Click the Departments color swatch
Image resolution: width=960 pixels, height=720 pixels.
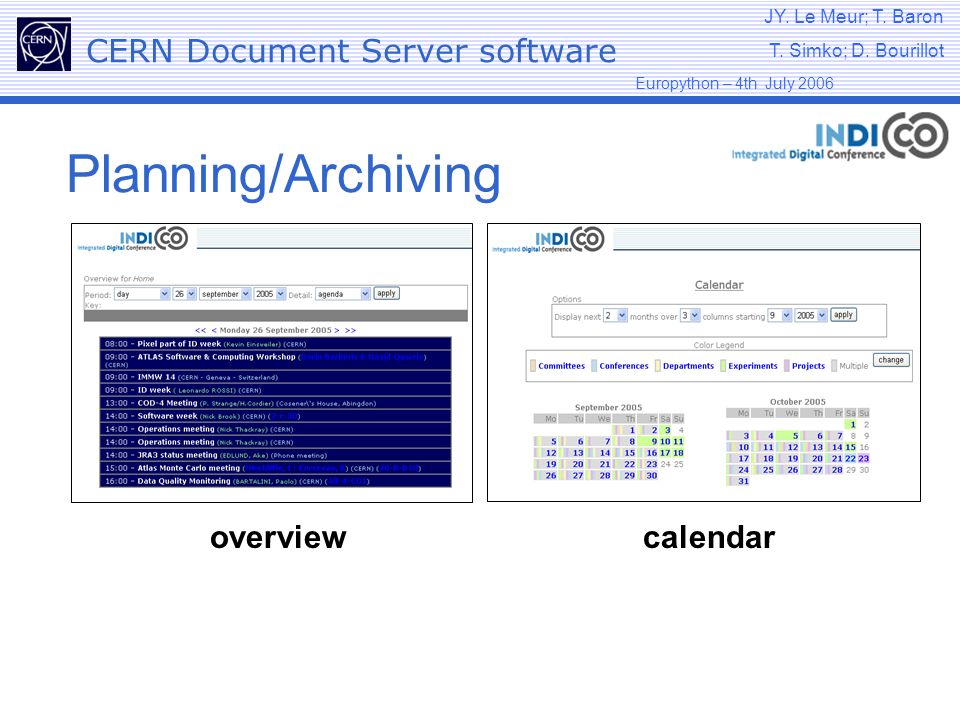pos(658,366)
